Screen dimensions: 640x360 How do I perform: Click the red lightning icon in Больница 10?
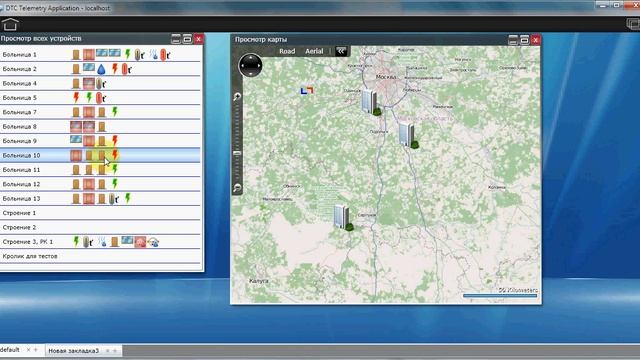(115, 154)
